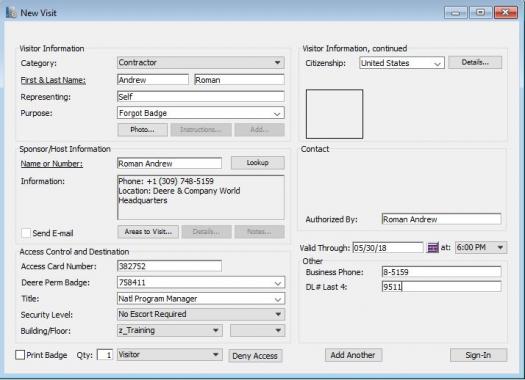Click the Deny Access button
Viewport: 525px width, 380px height.
coord(255,356)
